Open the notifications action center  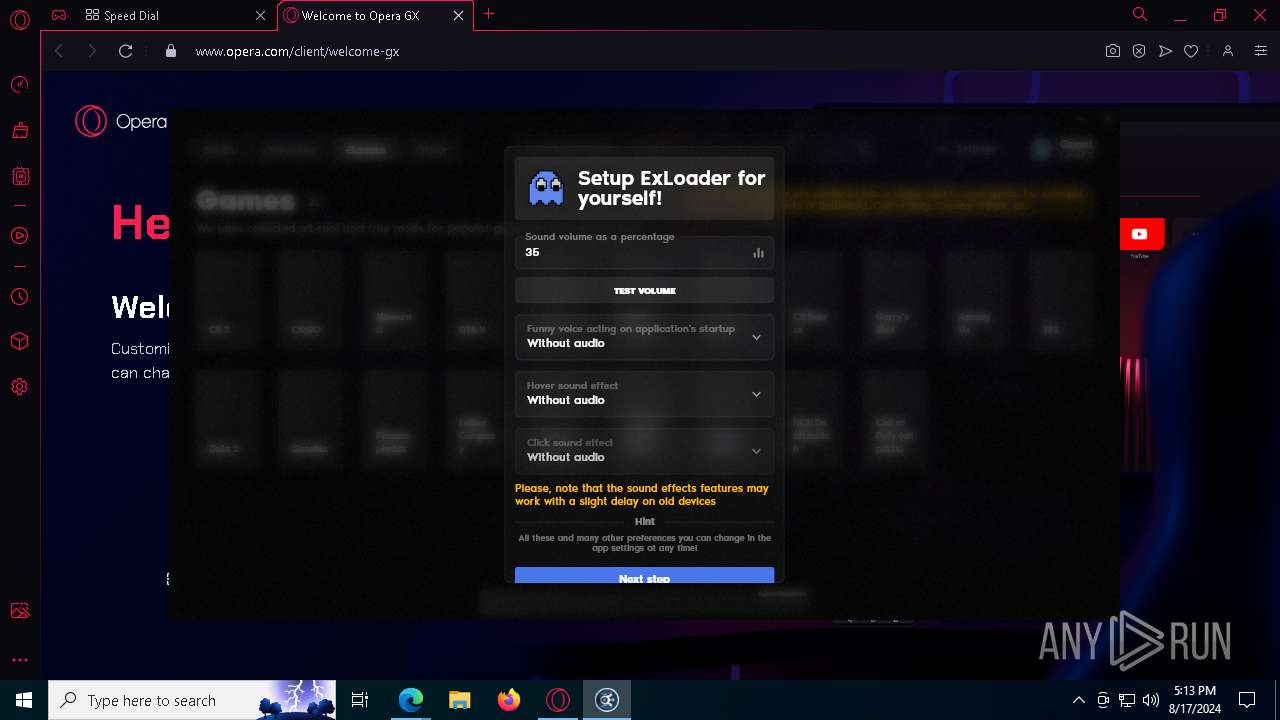click(1247, 700)
